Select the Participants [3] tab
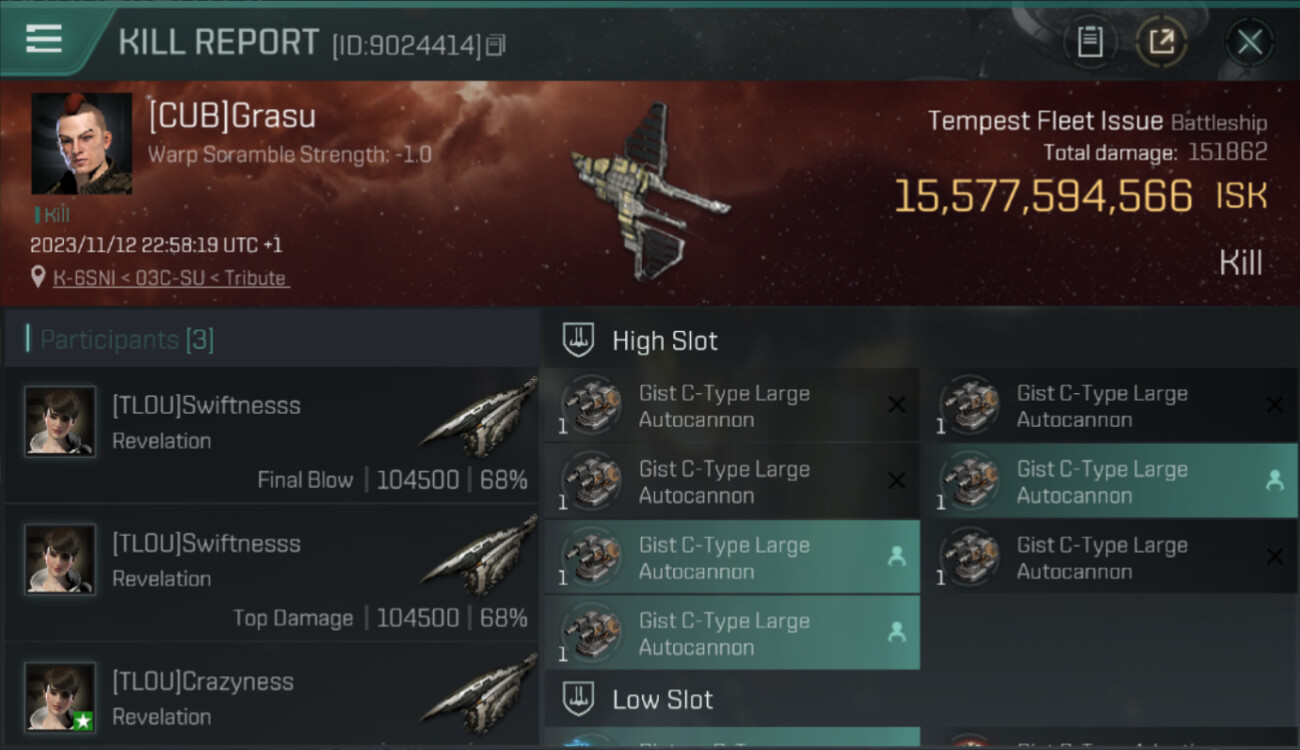1300x750 pixels. (127, 339)
